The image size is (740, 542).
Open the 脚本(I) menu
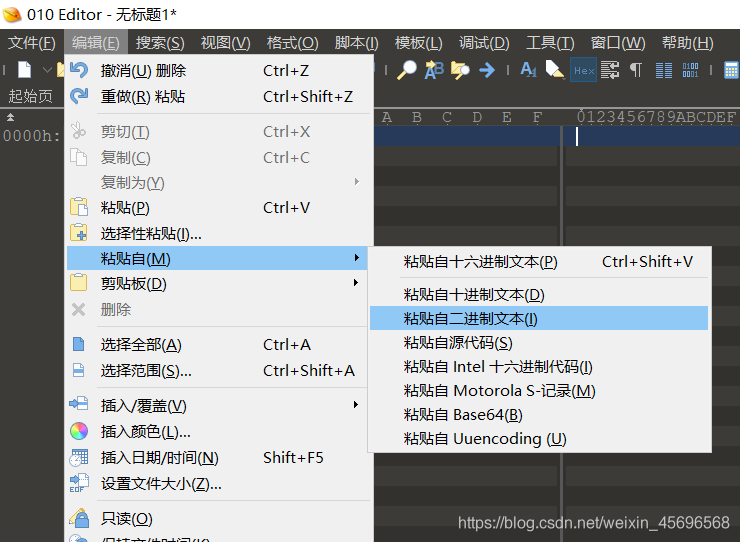(356, 43)
